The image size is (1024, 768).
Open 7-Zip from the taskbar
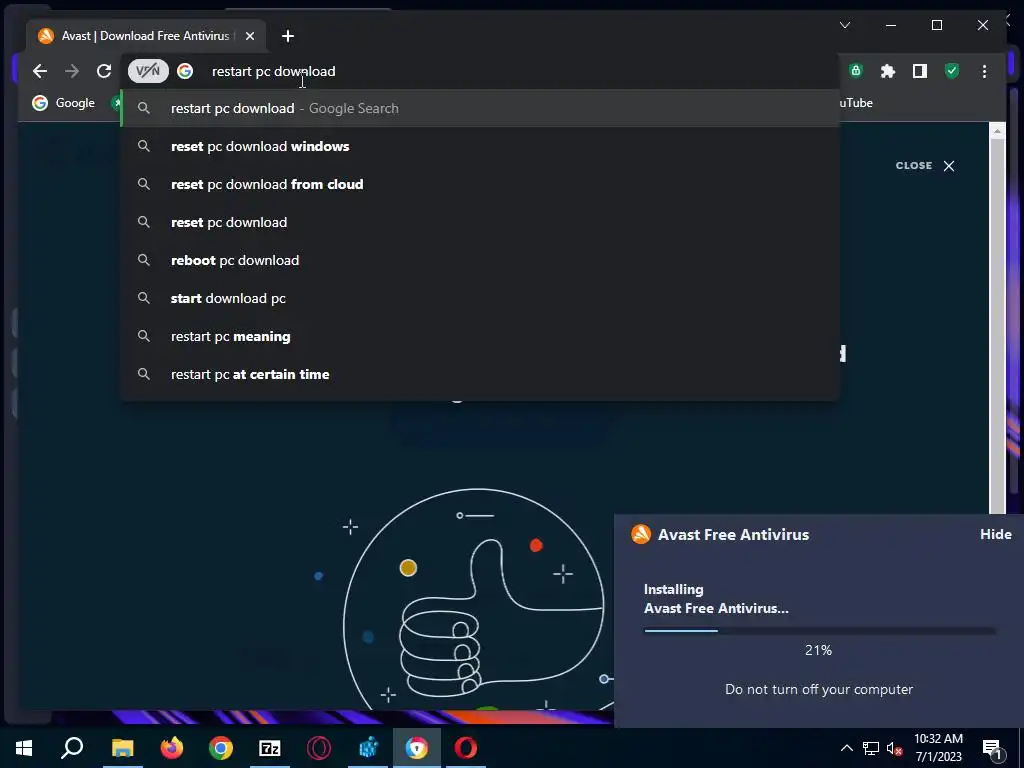click(x=270, y=748)
